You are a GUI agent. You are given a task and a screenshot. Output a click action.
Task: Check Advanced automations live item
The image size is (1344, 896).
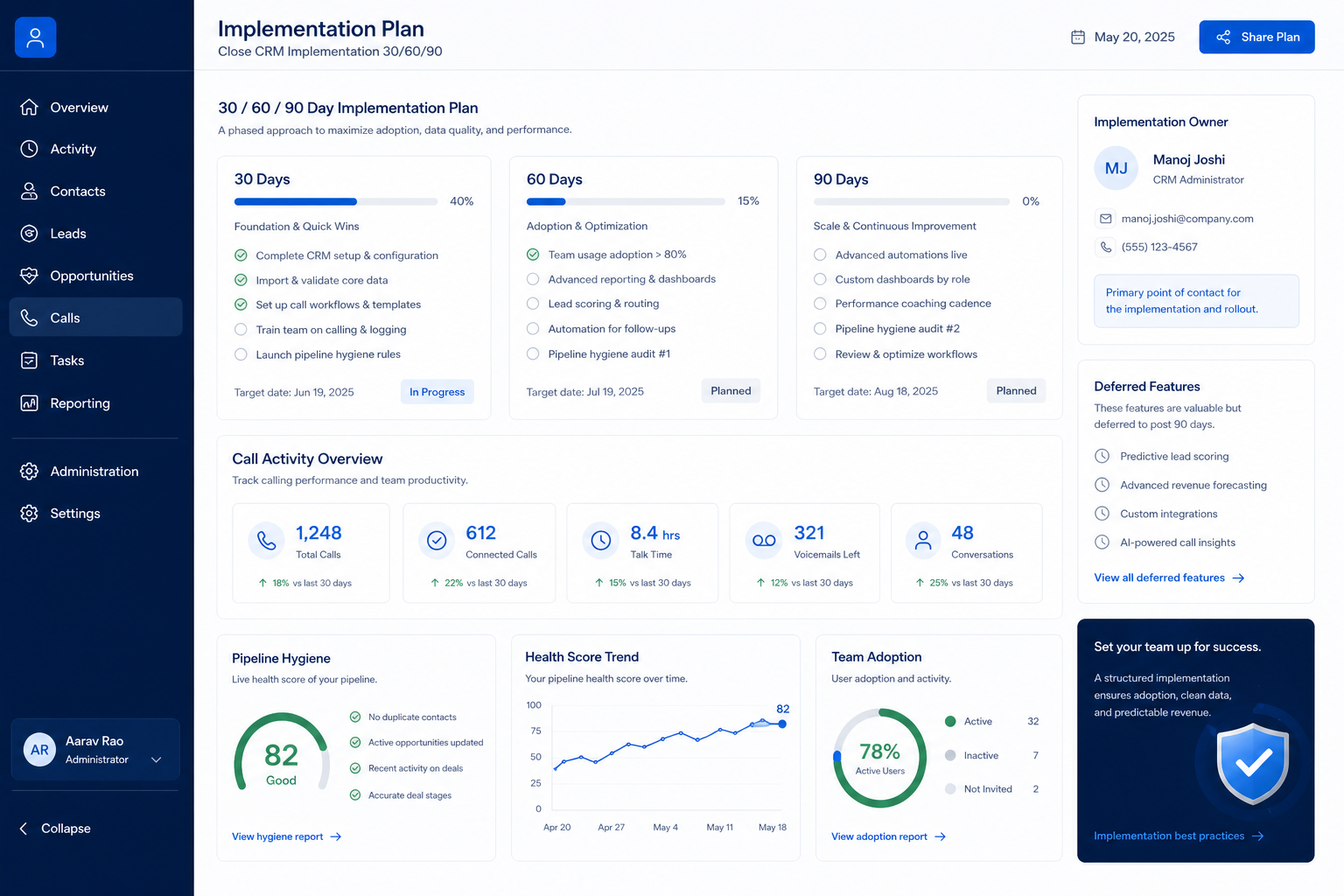(x=820, y=255)
